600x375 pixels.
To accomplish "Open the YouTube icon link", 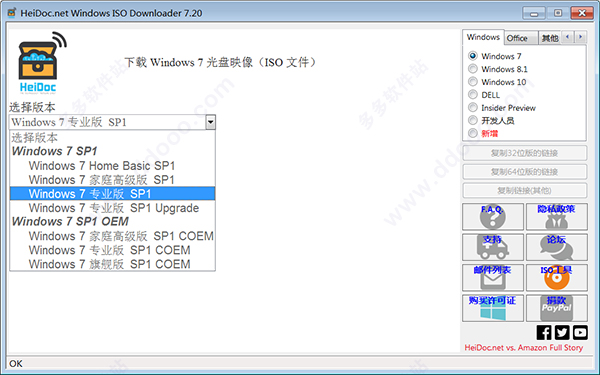I will point(580,333).
